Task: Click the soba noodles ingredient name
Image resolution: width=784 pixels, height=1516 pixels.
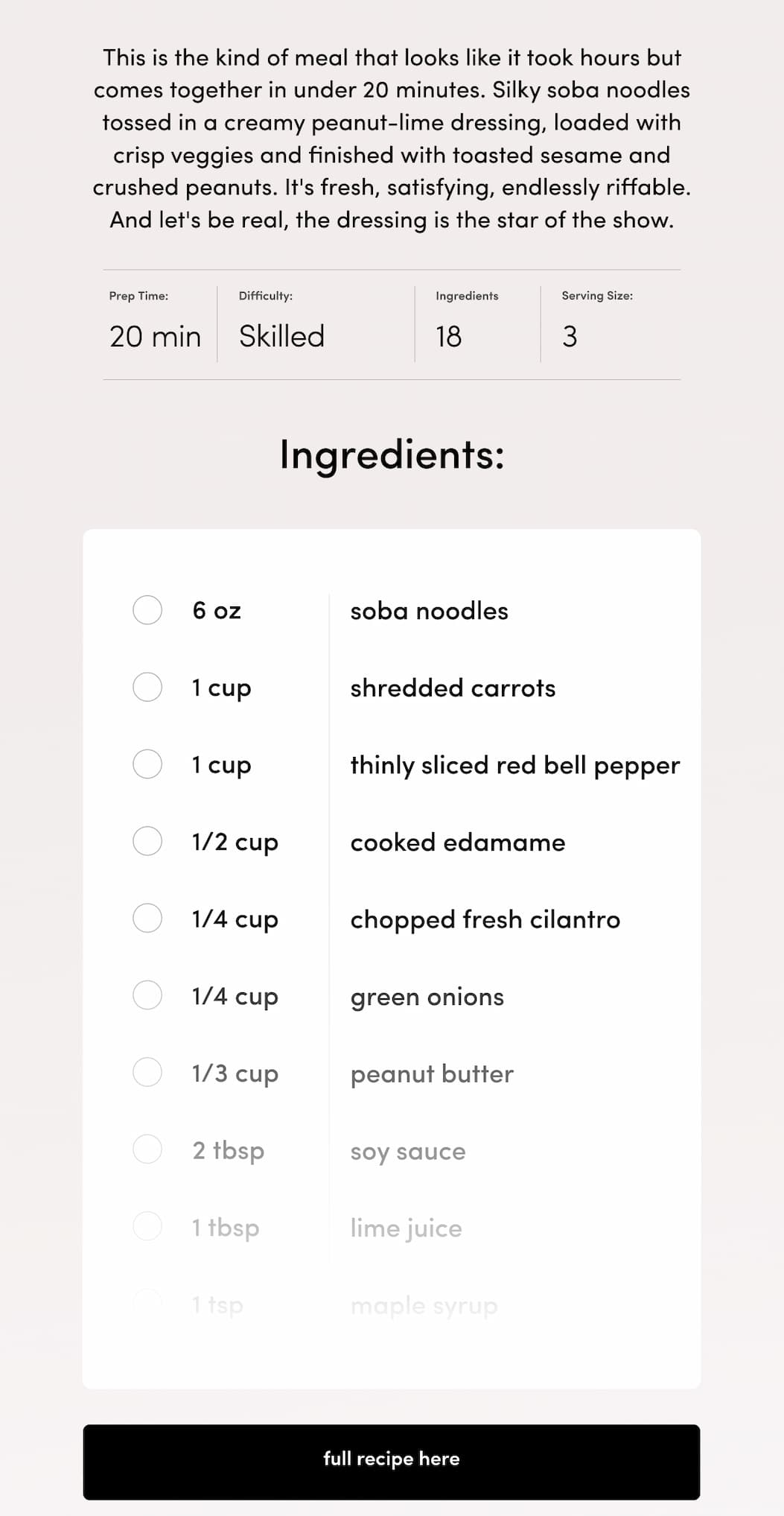Action: click(x=429, y=611)
